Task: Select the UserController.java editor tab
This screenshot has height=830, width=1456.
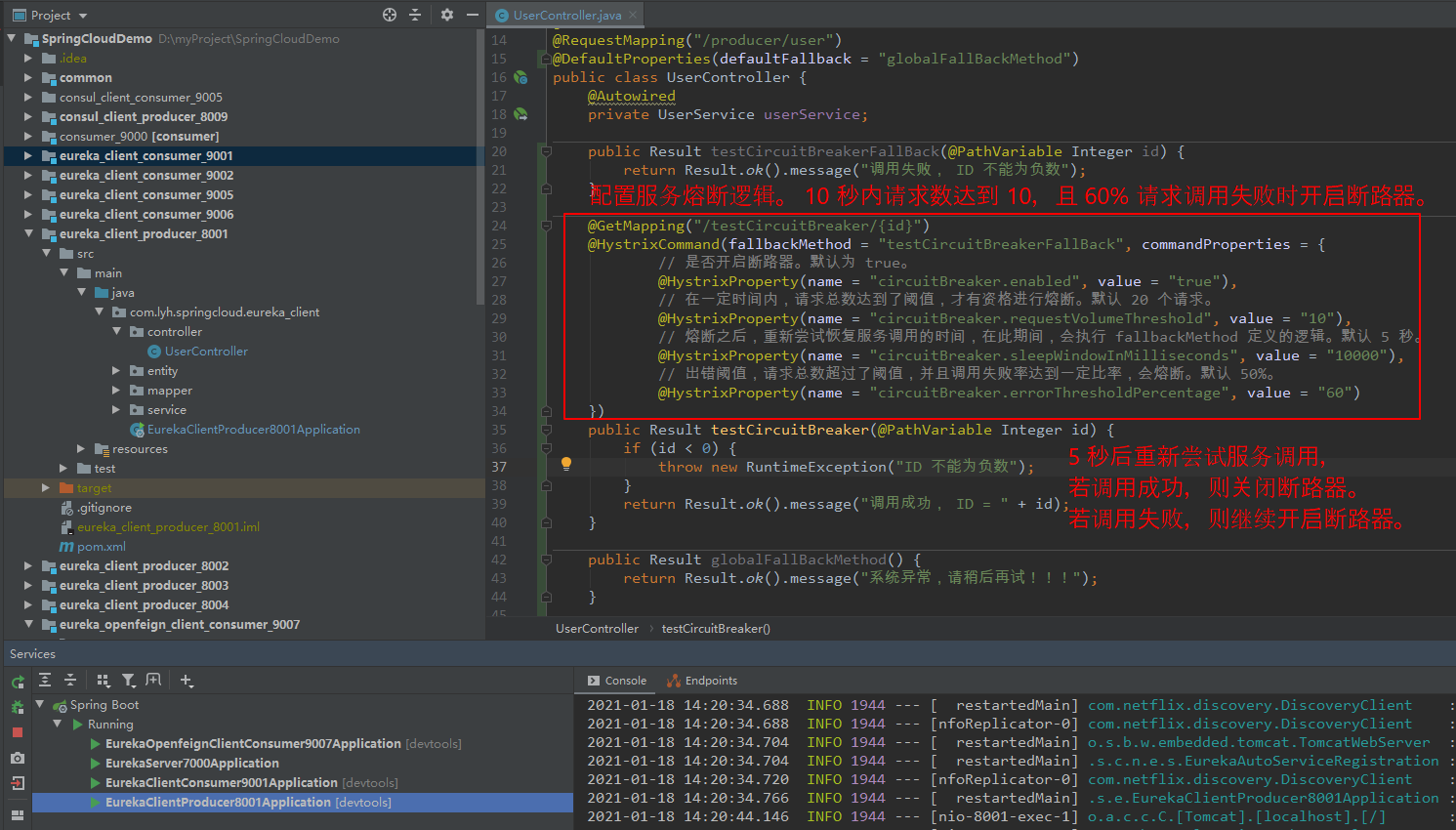Action: point(566,15)
